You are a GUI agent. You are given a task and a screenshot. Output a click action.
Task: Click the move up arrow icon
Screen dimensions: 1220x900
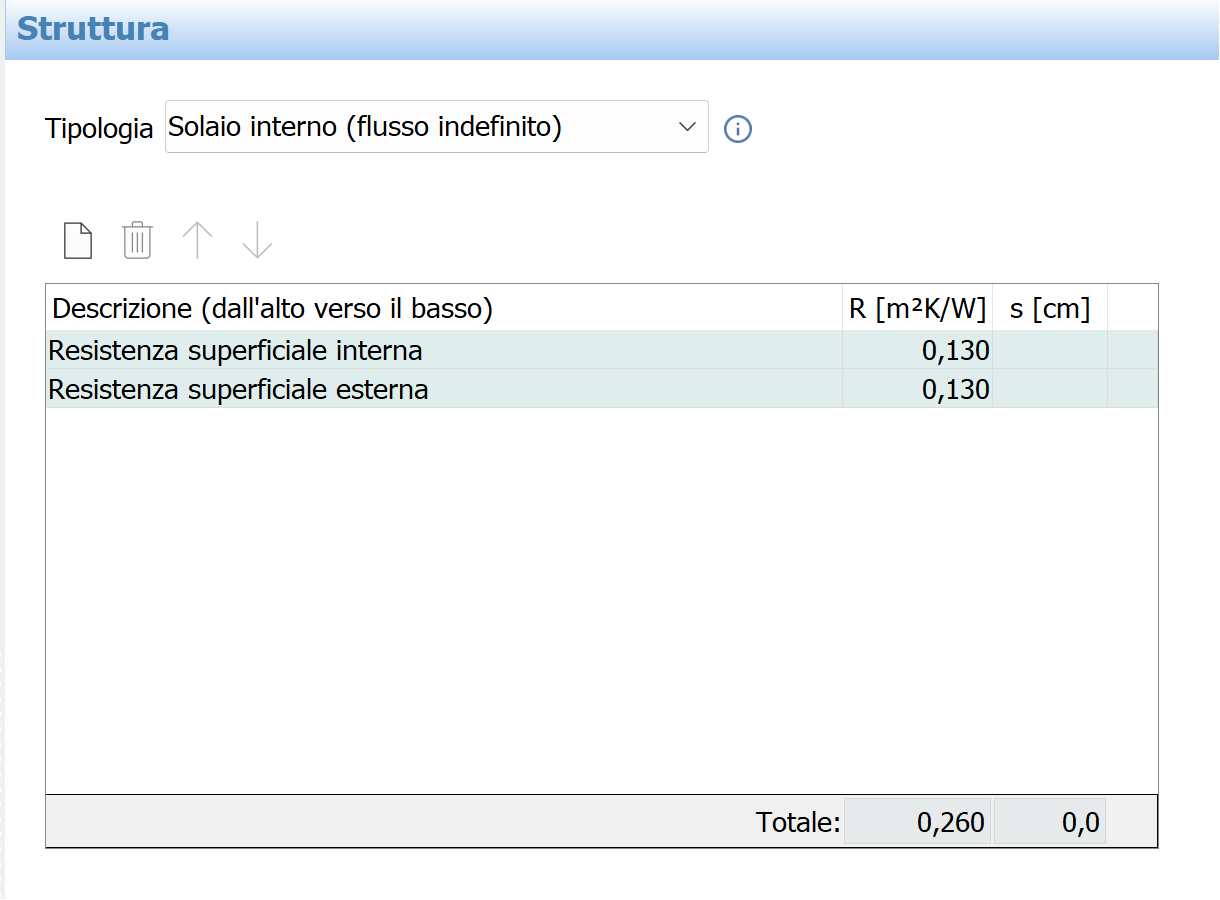point(197,241)
